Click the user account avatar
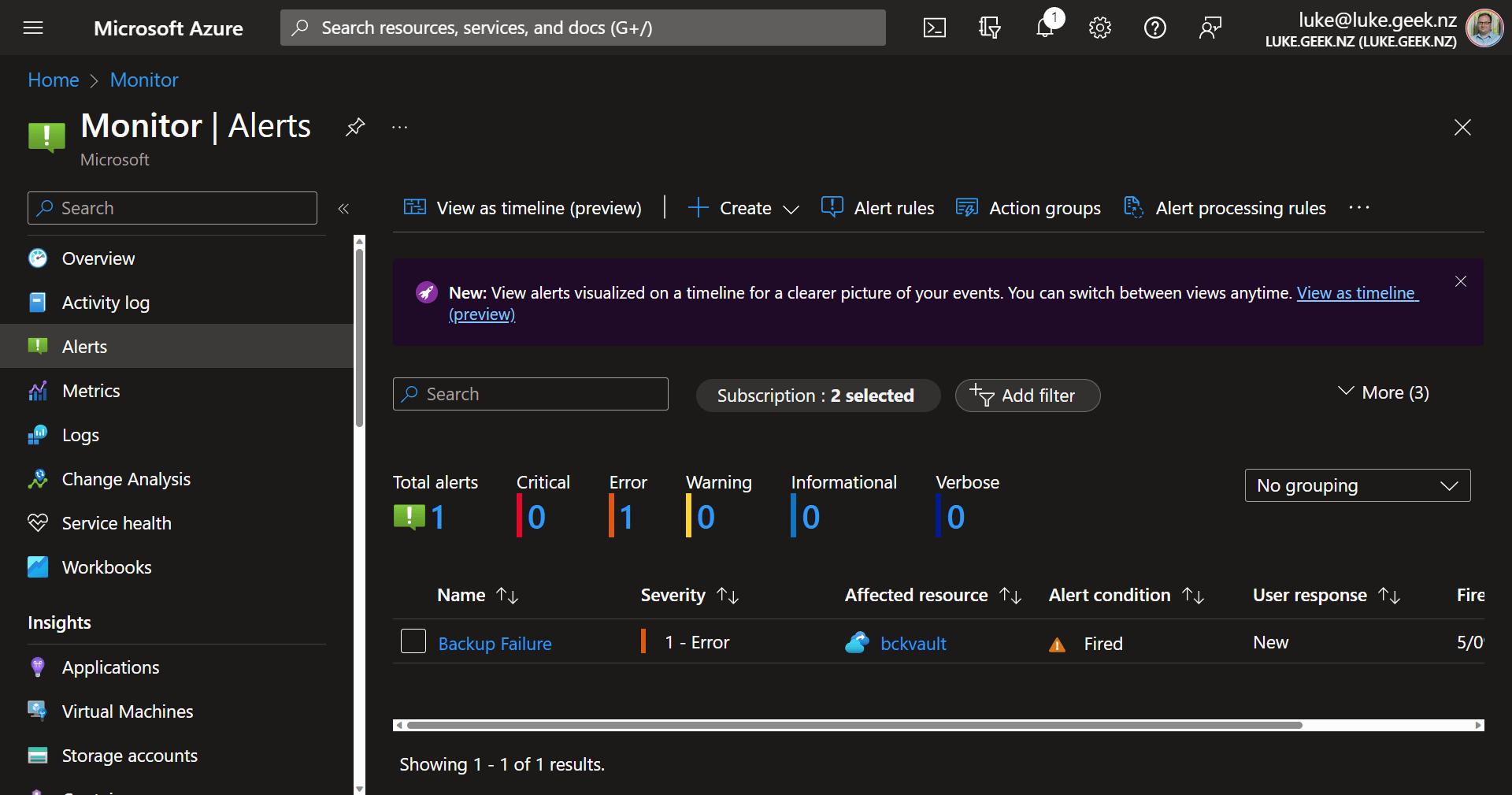This screenshot has height=795, width=1512. [x=1484, y=28]
